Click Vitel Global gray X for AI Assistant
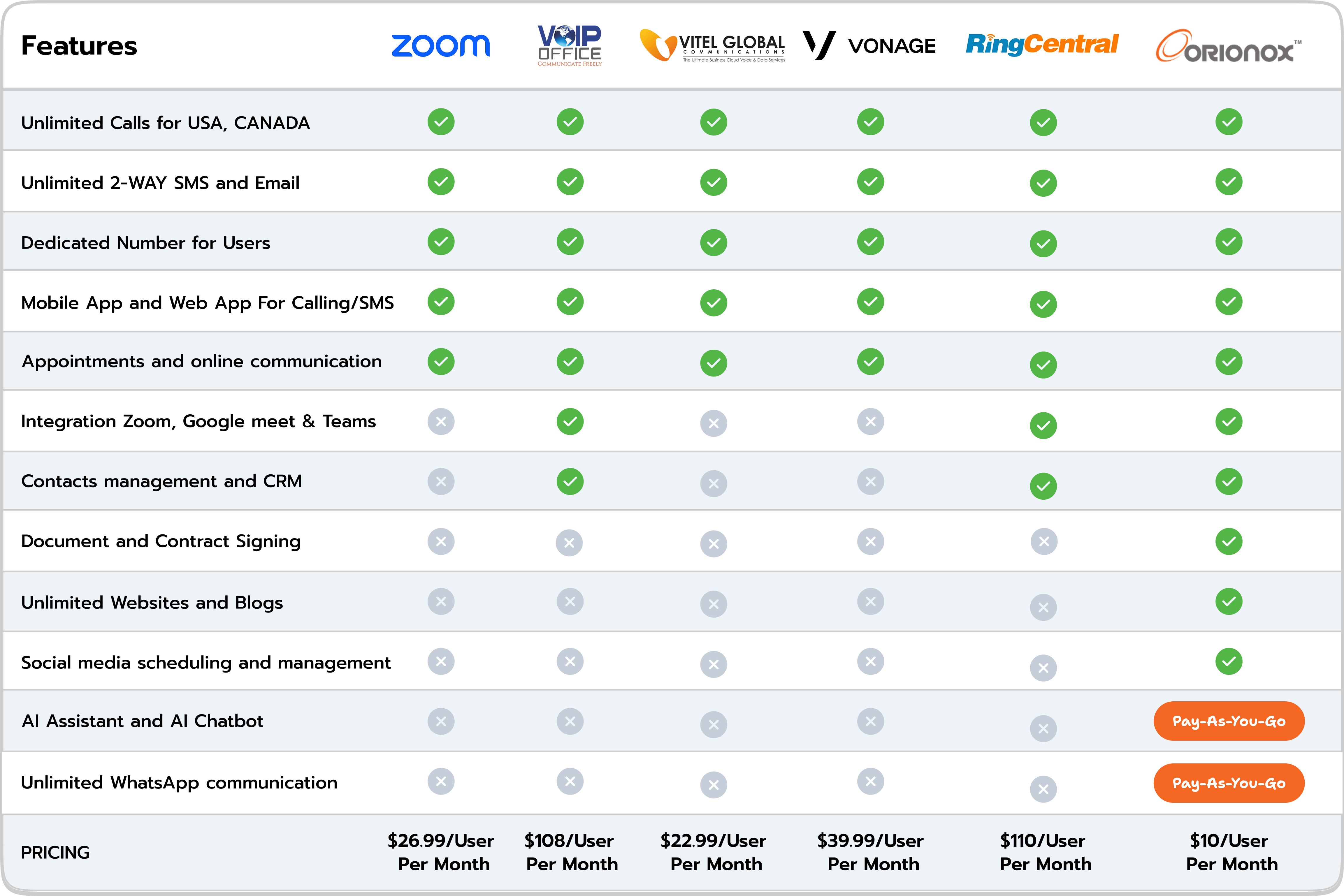This screenshot has width=1344, height=896. pyautogui.click(x=714, y=725)
